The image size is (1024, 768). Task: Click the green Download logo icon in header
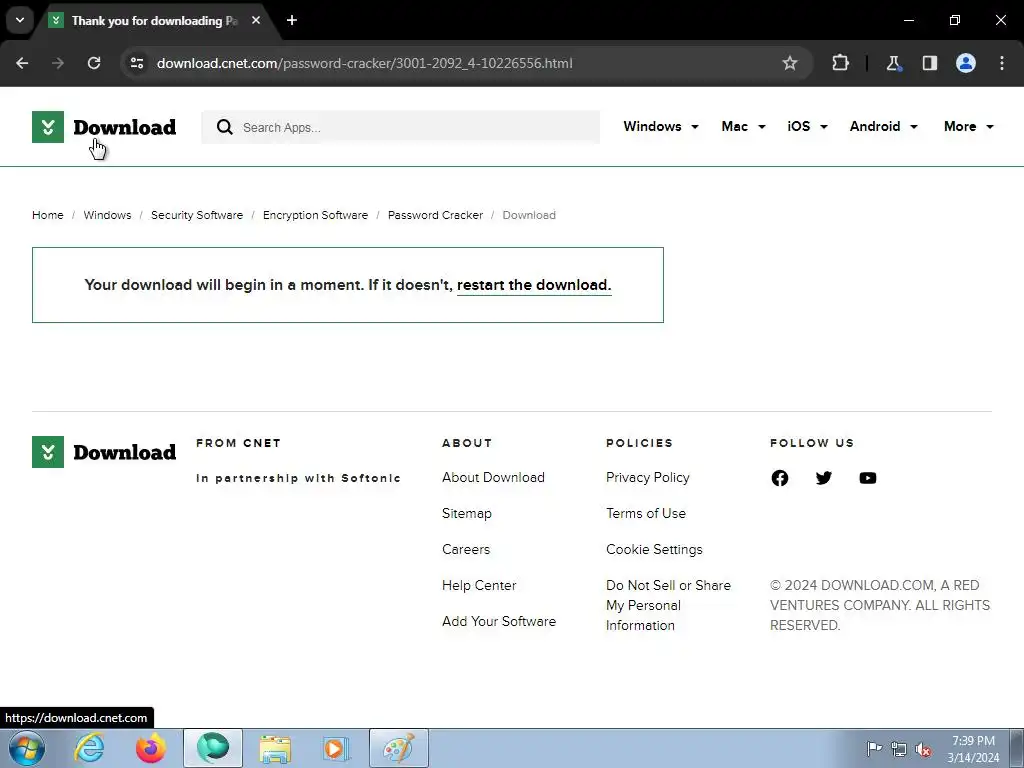(x=48, y=127)
